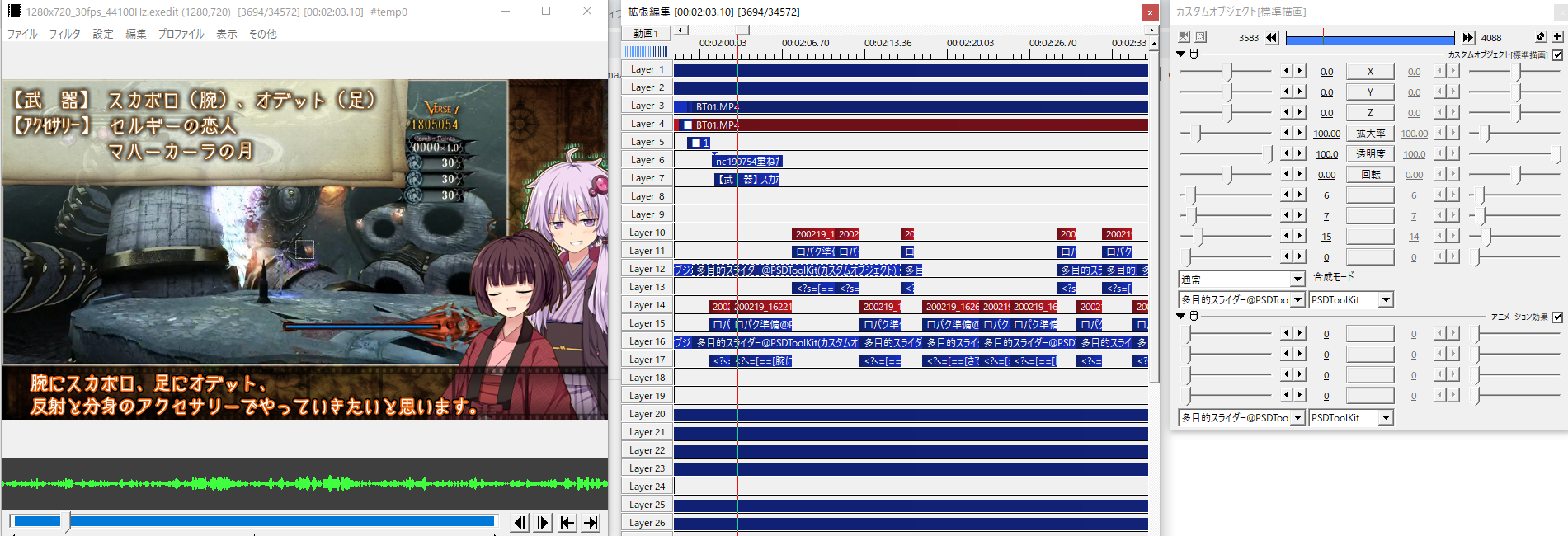Image resolution: width=1568 pixels, height=536 pixels.
Task: Click the 拡大率 value 100.00 field
Action: click(x=1326, y=134)
